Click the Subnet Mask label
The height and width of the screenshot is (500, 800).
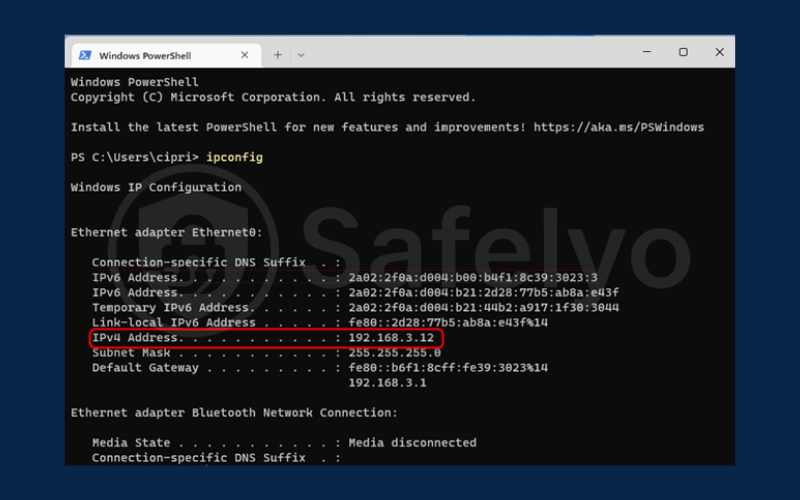131,353
